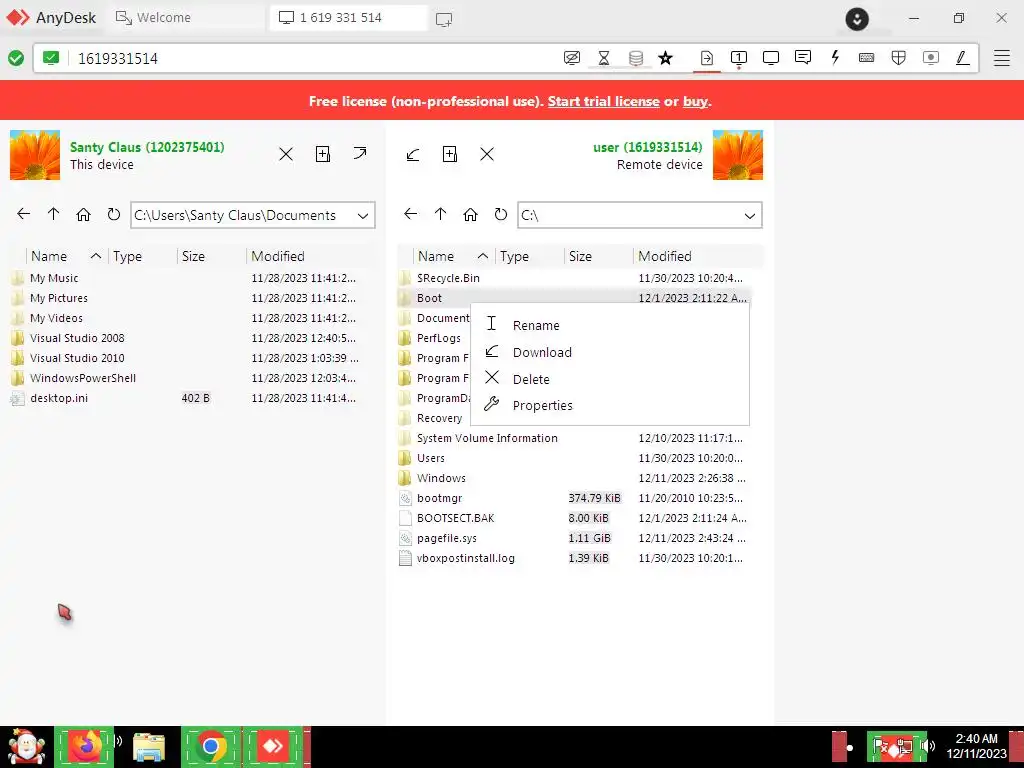The width and height of the screenshot is (1024, 768).
Task: Click the remote Modified column header
Action: 664,256
